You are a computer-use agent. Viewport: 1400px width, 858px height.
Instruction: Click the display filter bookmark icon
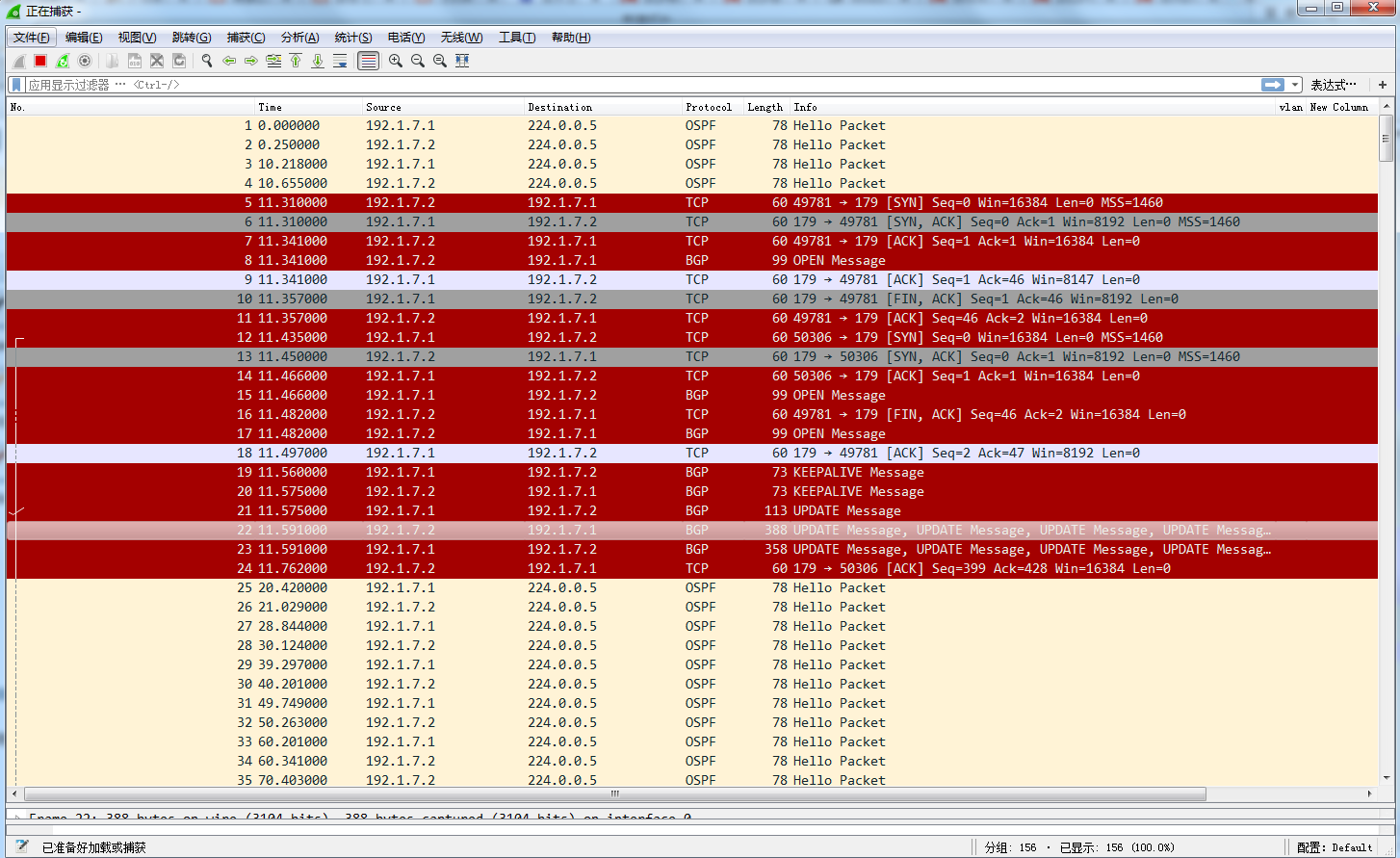tap(16, 85)
